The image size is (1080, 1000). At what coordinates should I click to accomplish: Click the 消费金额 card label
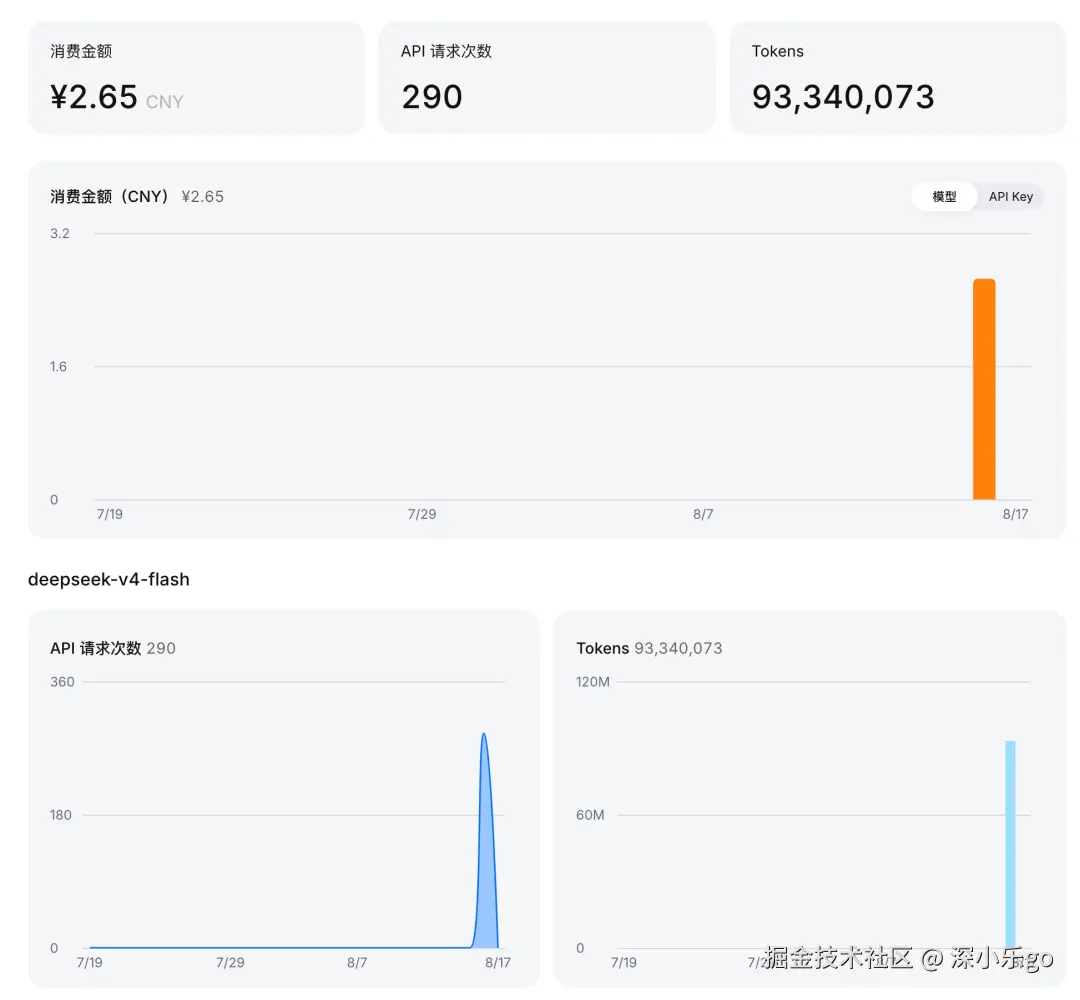(81, 52)
